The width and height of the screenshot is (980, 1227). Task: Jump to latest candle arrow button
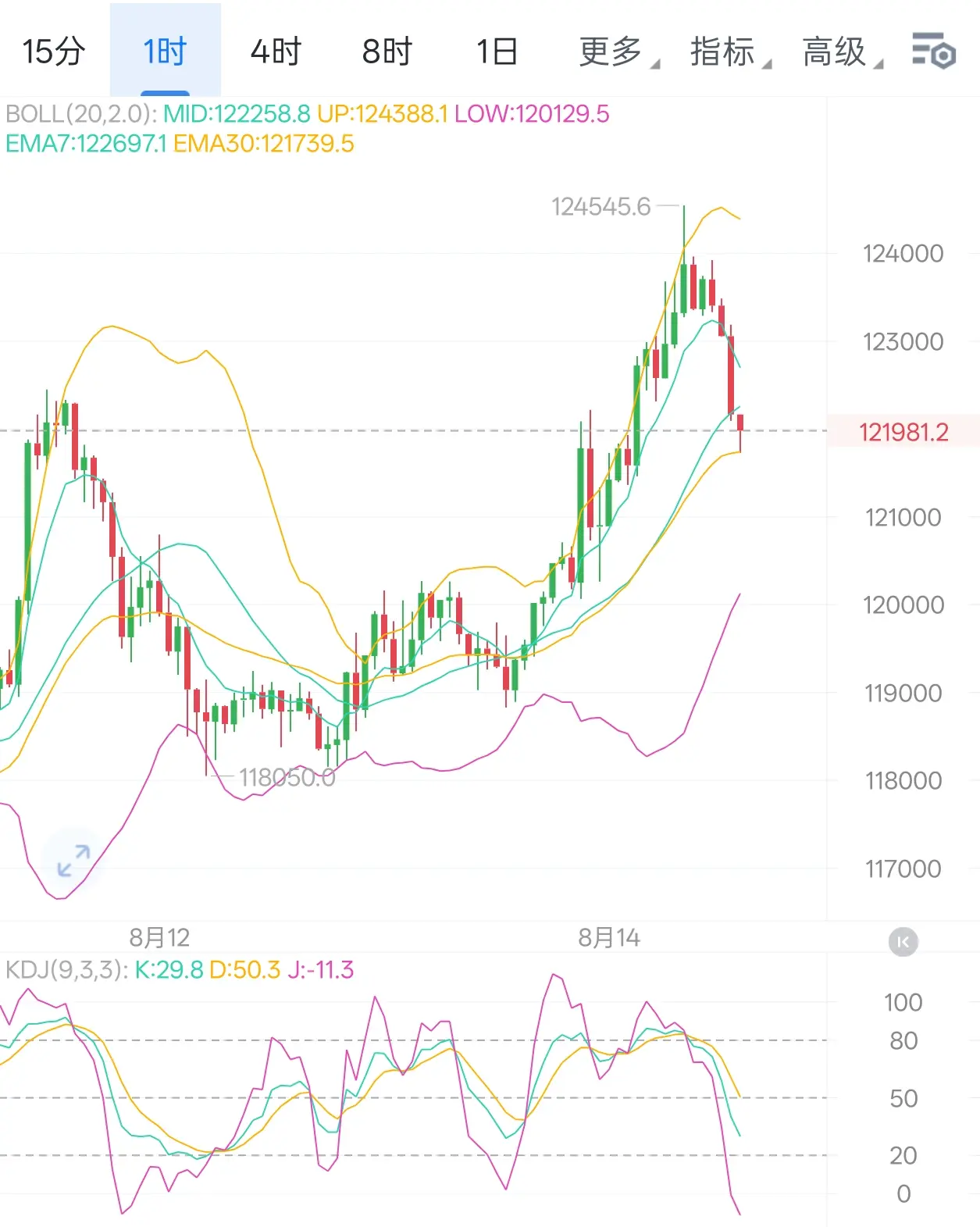click(x=903, y=942)
